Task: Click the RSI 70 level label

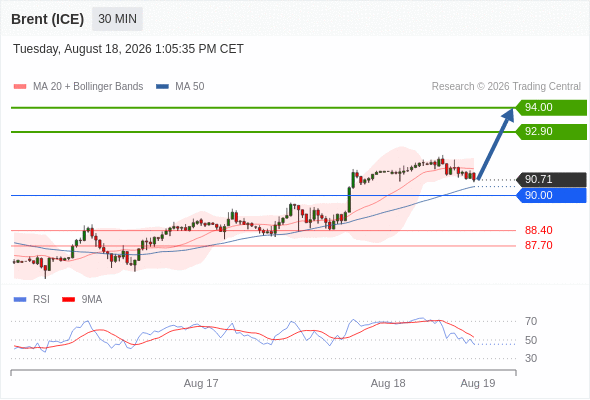Action: pyautogui.click(x=531, y=321)
